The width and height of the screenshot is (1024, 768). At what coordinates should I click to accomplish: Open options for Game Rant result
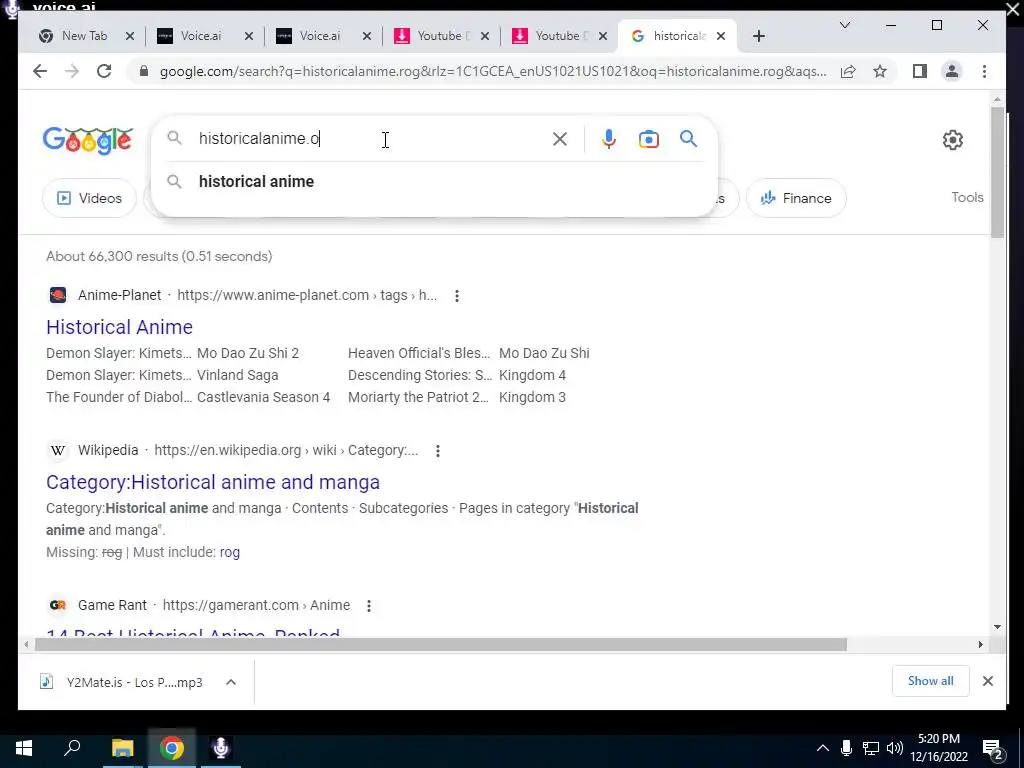[368, 606]
